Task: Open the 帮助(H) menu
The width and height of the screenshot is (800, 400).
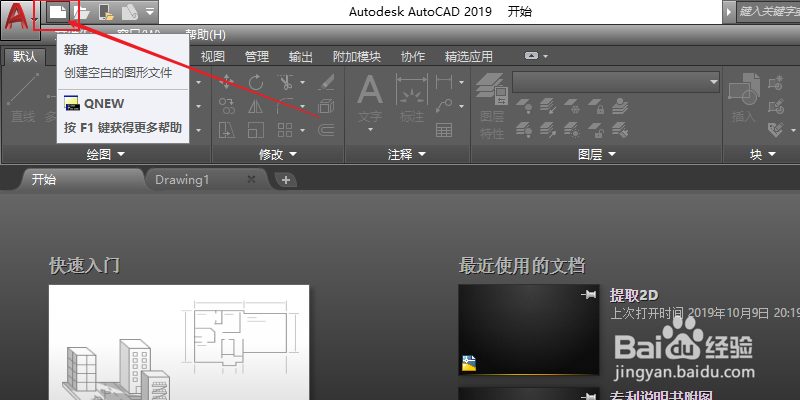Action: coord(206,35)
